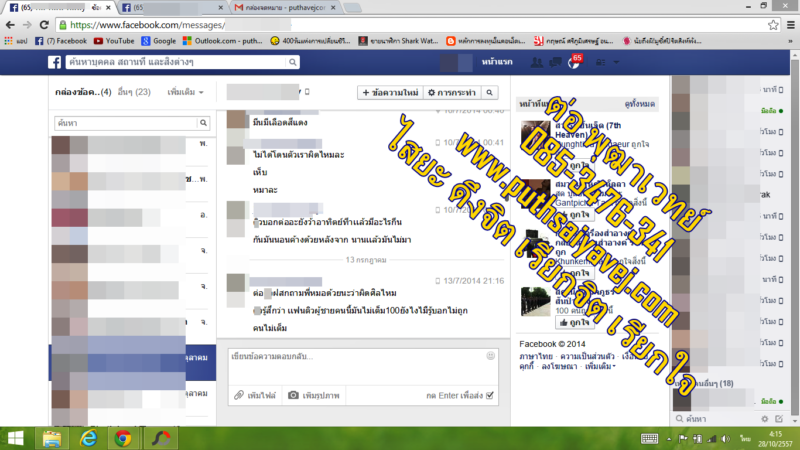Open the privacy shortcuts lock icon
The image size is (800, 450).
pos(600,62)
